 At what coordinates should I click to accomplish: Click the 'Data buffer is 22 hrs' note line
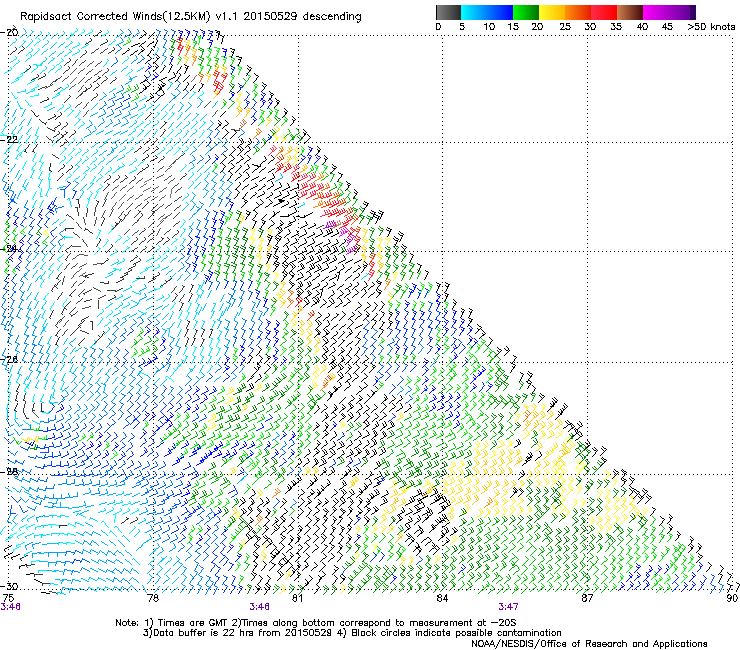click(x=352, y=633)
